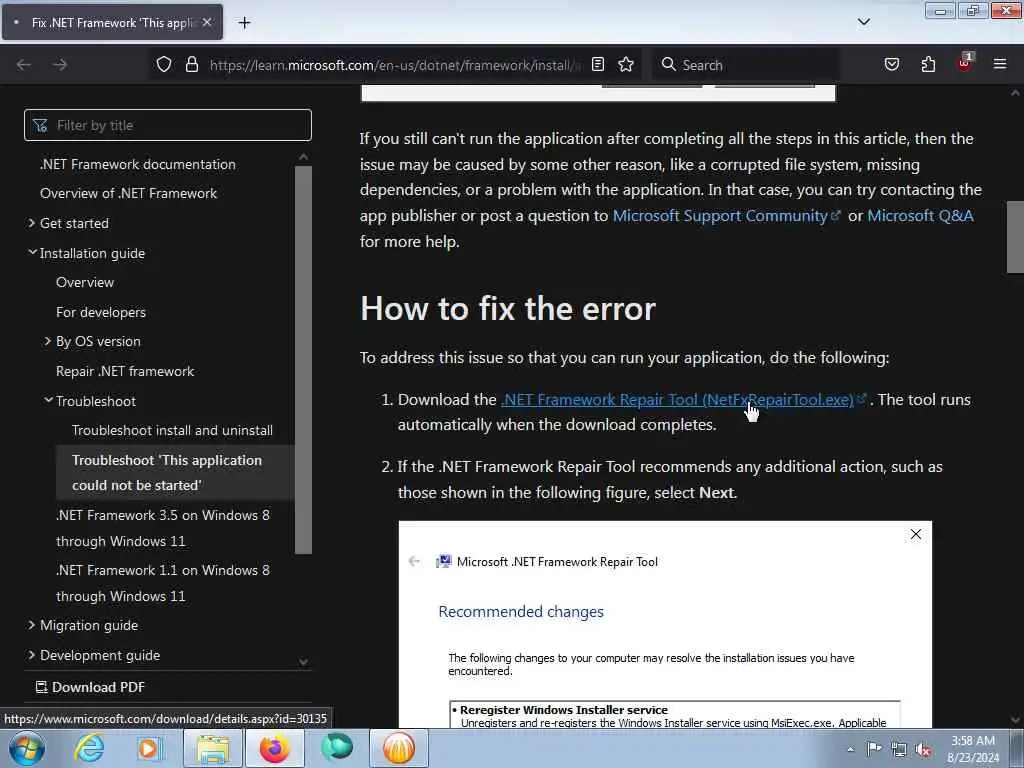Click the 'How to fix the error' heading

click(507, 308)
